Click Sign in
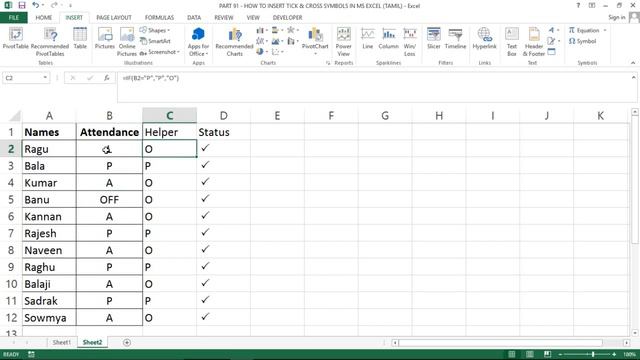The width and height of the screenshot is (640, 360). 616,17
